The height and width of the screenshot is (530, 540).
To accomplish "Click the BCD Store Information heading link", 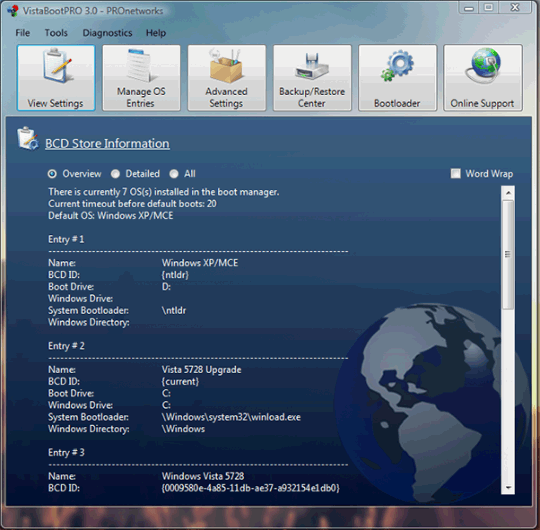I will (x=107, y=144).
